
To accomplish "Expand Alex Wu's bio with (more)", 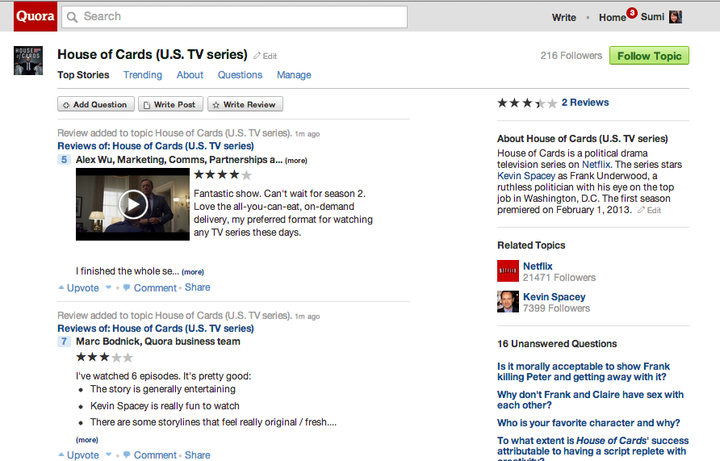I will (x=296, y=161).
